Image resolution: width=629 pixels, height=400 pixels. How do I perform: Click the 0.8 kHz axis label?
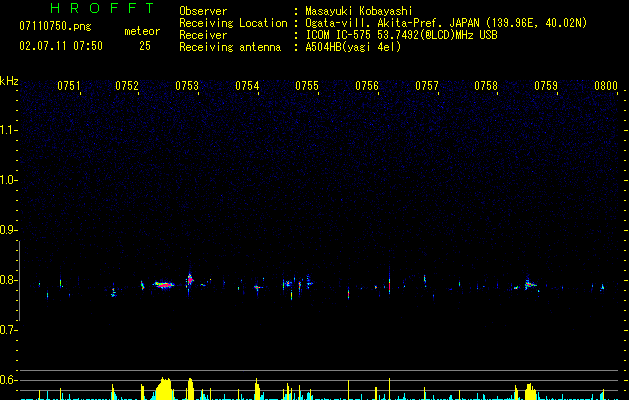9,280
